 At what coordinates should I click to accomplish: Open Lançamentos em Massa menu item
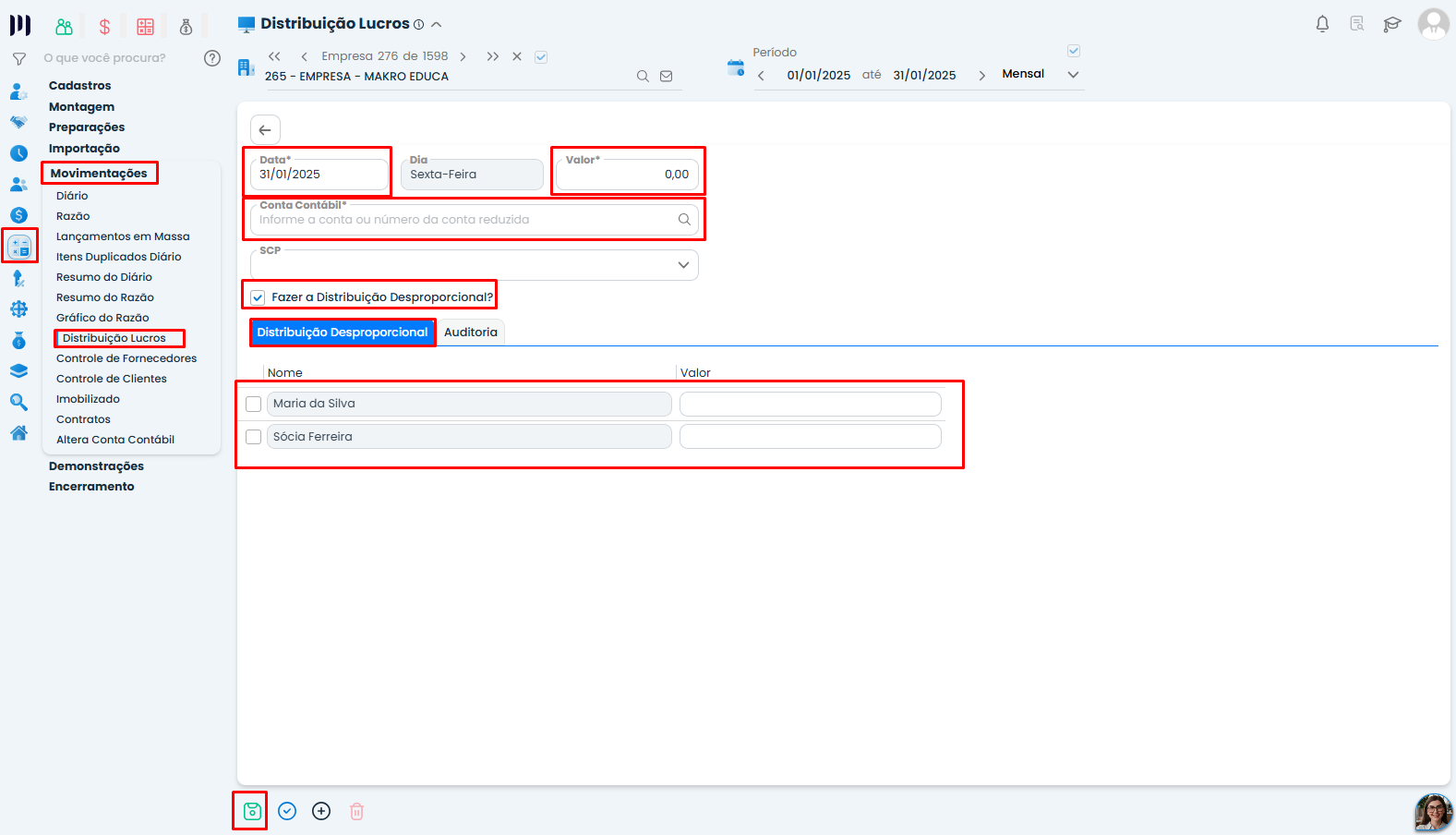(x=123, y=236)
